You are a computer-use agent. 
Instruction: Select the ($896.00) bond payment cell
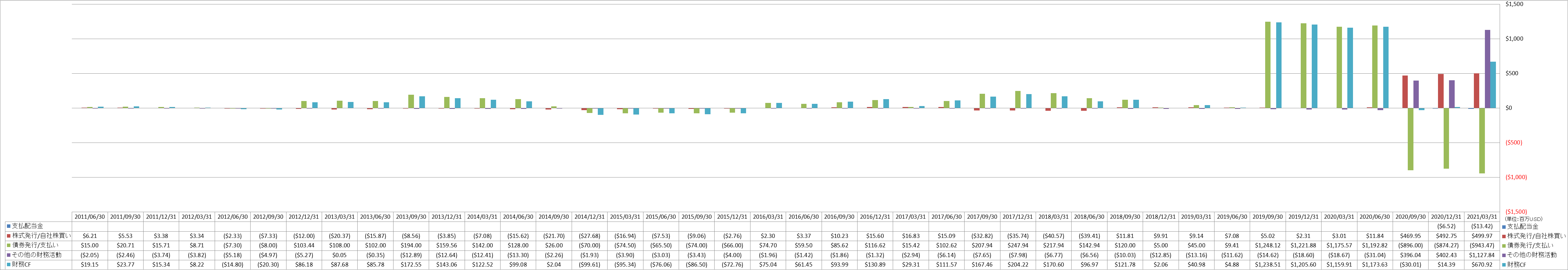coord(1411,246)
